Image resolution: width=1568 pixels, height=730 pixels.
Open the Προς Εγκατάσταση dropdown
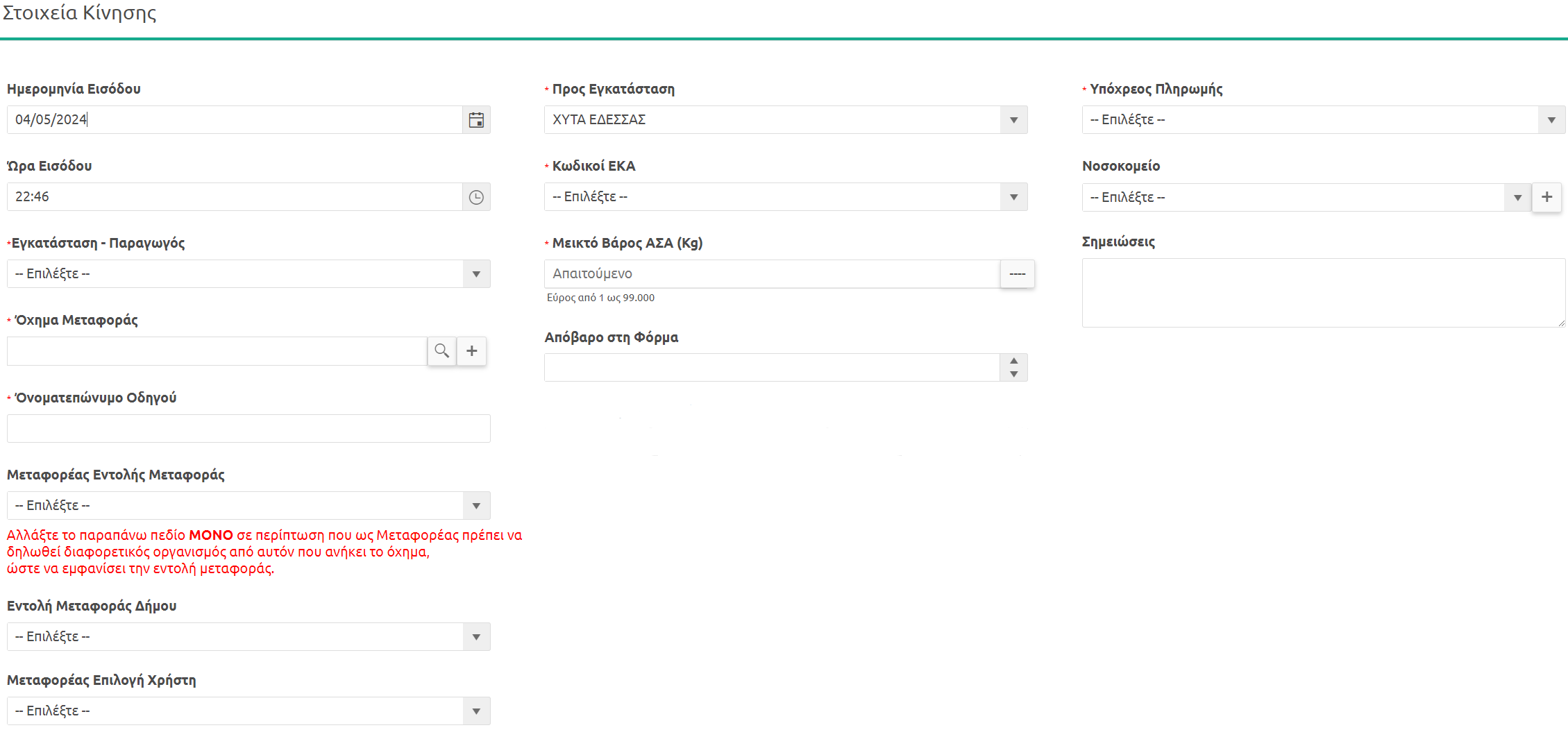click(1013, 120)
